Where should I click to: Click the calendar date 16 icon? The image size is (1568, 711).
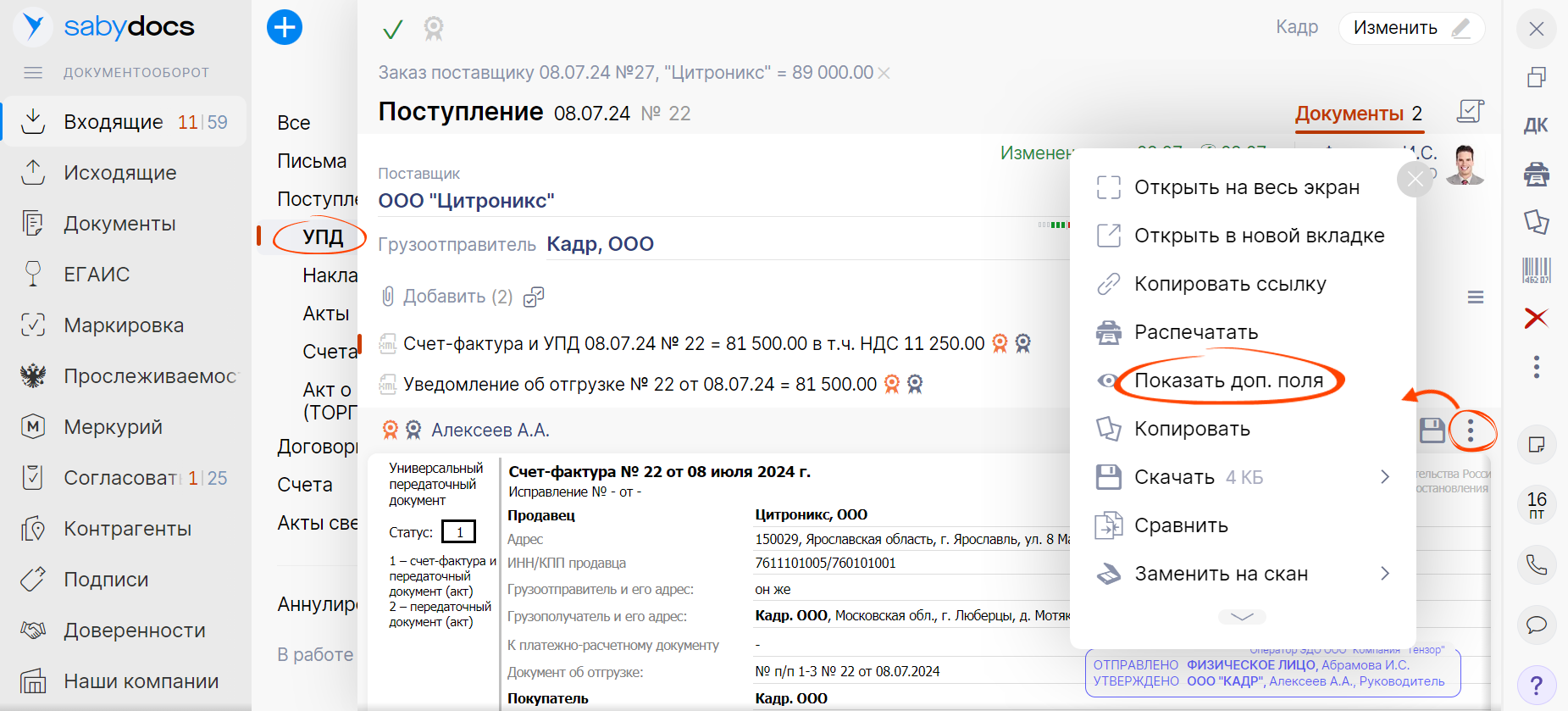[1536, 505]
